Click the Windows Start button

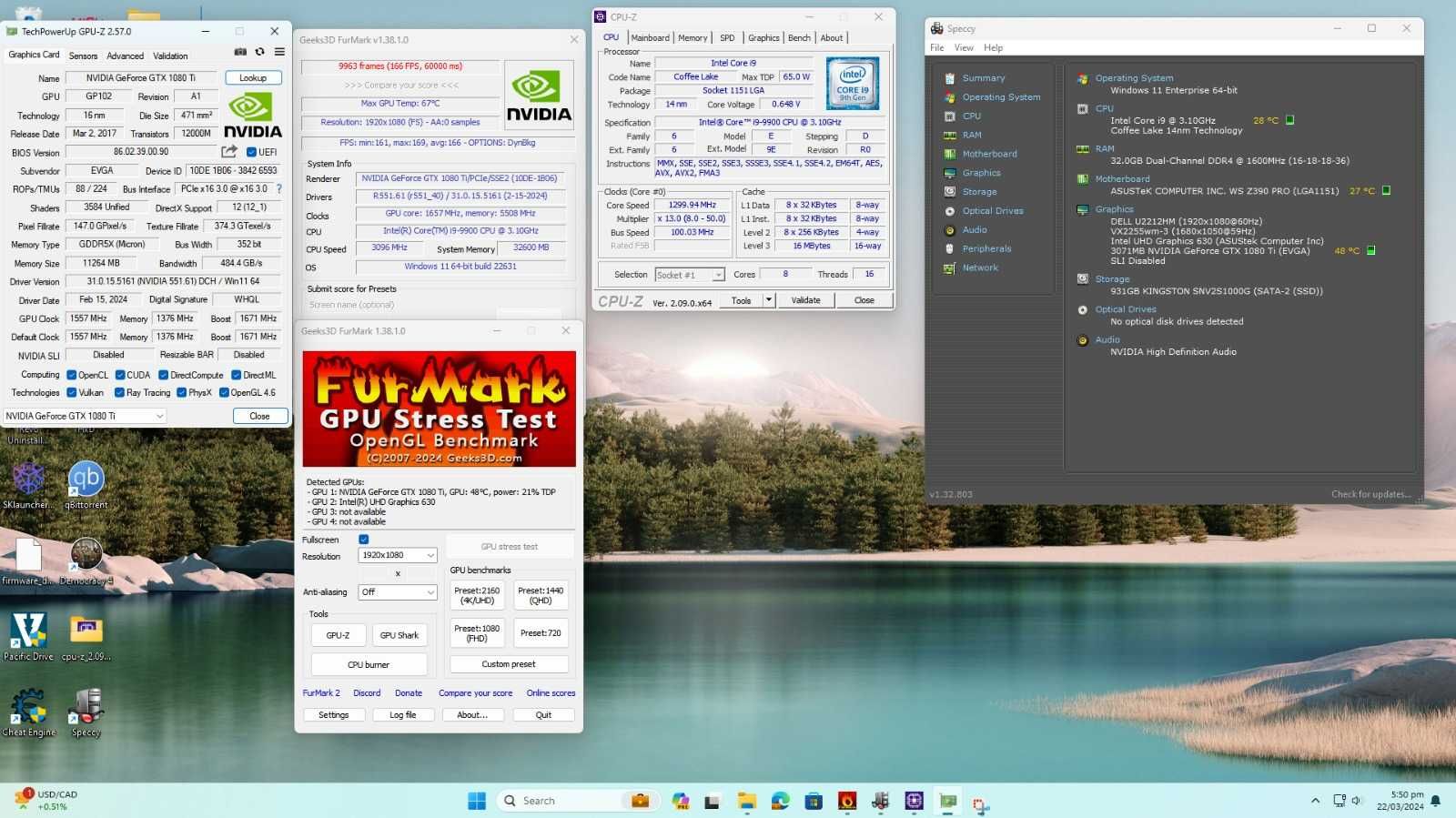477,801
